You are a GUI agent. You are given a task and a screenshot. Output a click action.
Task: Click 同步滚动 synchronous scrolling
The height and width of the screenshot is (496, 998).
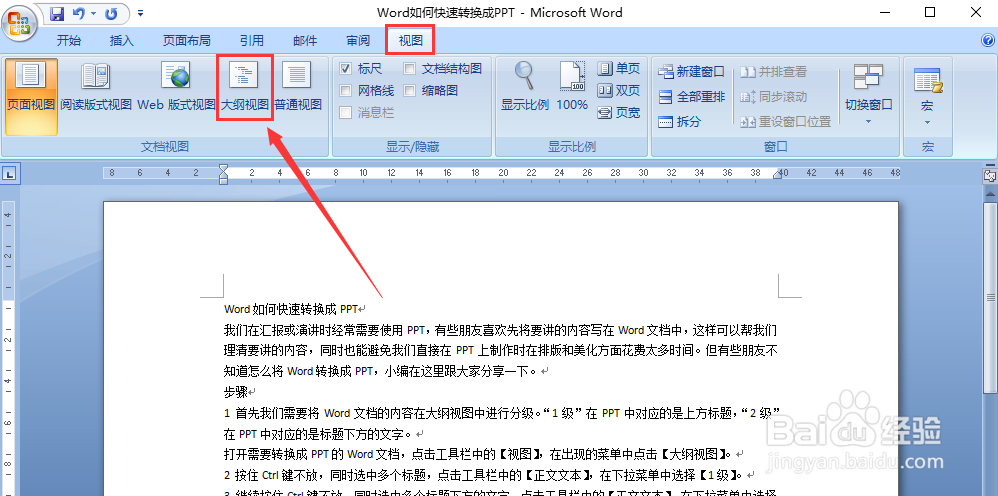(773, 97)
